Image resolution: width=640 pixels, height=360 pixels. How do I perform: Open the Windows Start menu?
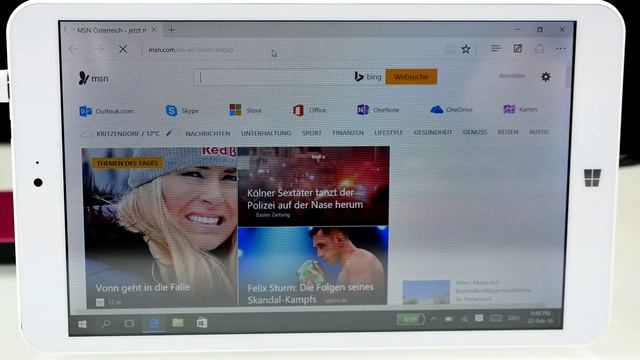pos(82,324)
